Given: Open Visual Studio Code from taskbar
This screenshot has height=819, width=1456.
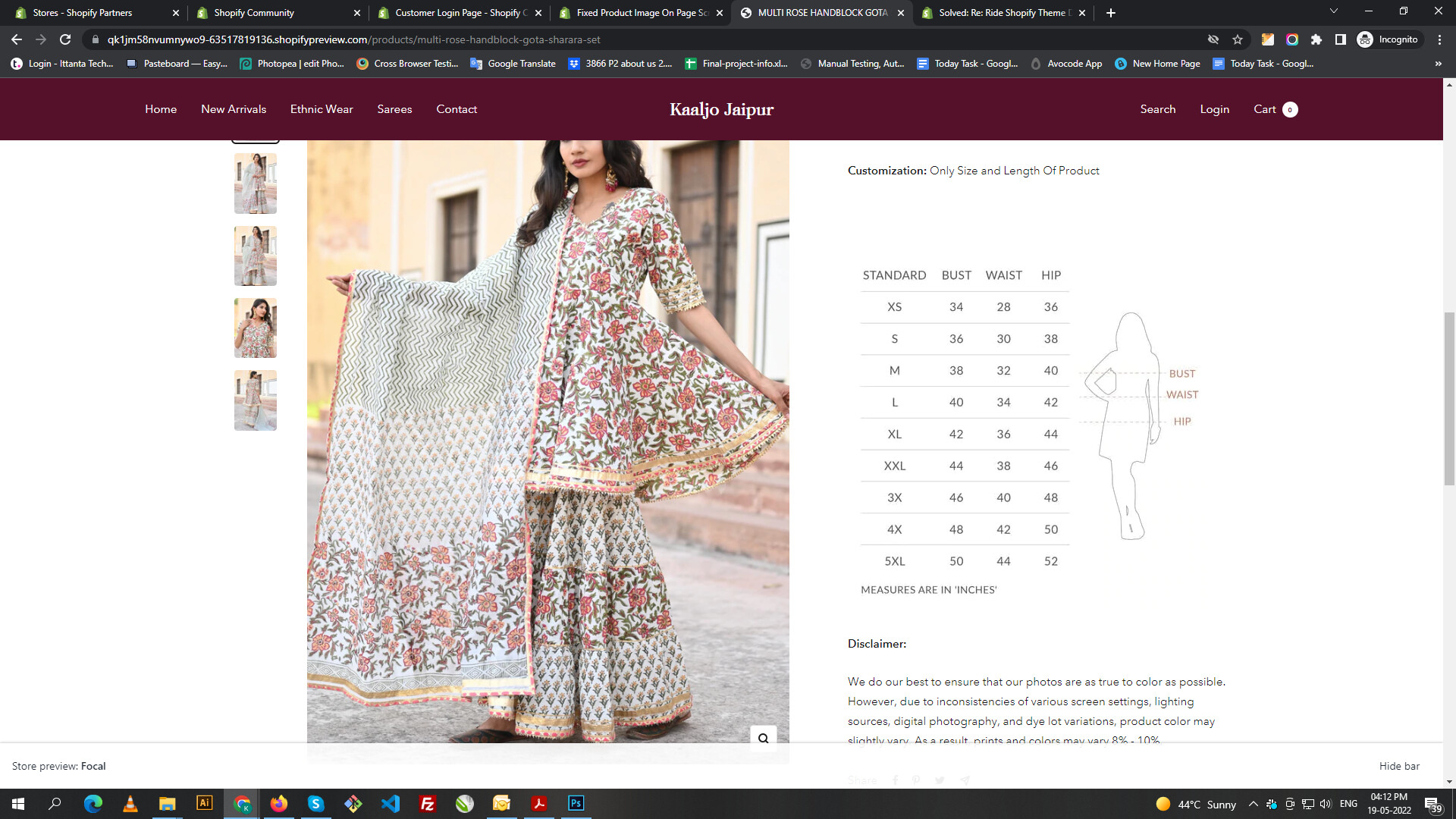Looking at the screenshot, I should click(x=391, y=803).
